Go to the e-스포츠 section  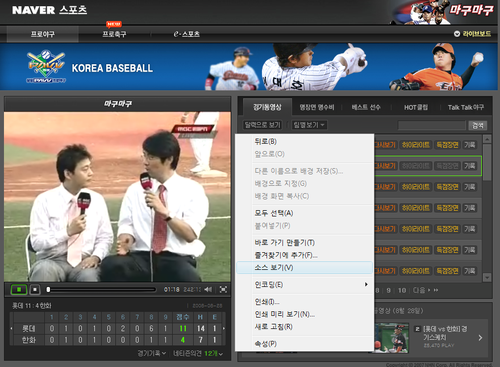tap(186, 34)
